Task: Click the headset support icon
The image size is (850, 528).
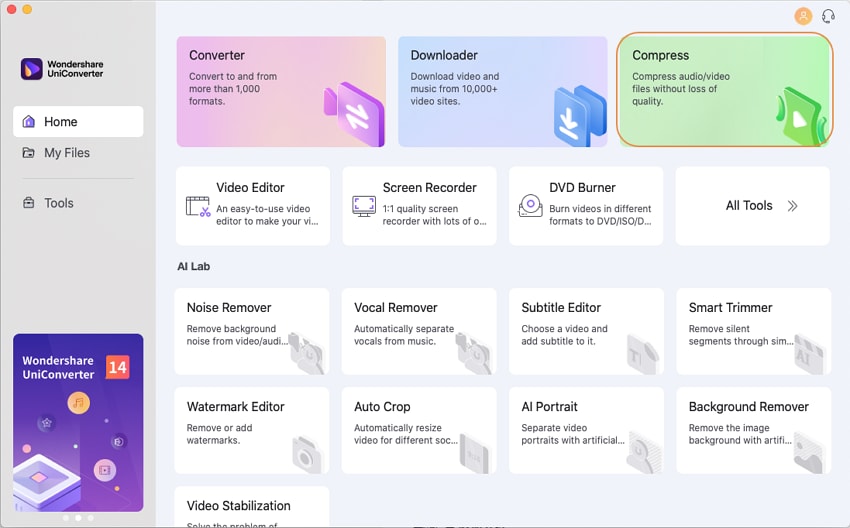Action: click(828, 16)
